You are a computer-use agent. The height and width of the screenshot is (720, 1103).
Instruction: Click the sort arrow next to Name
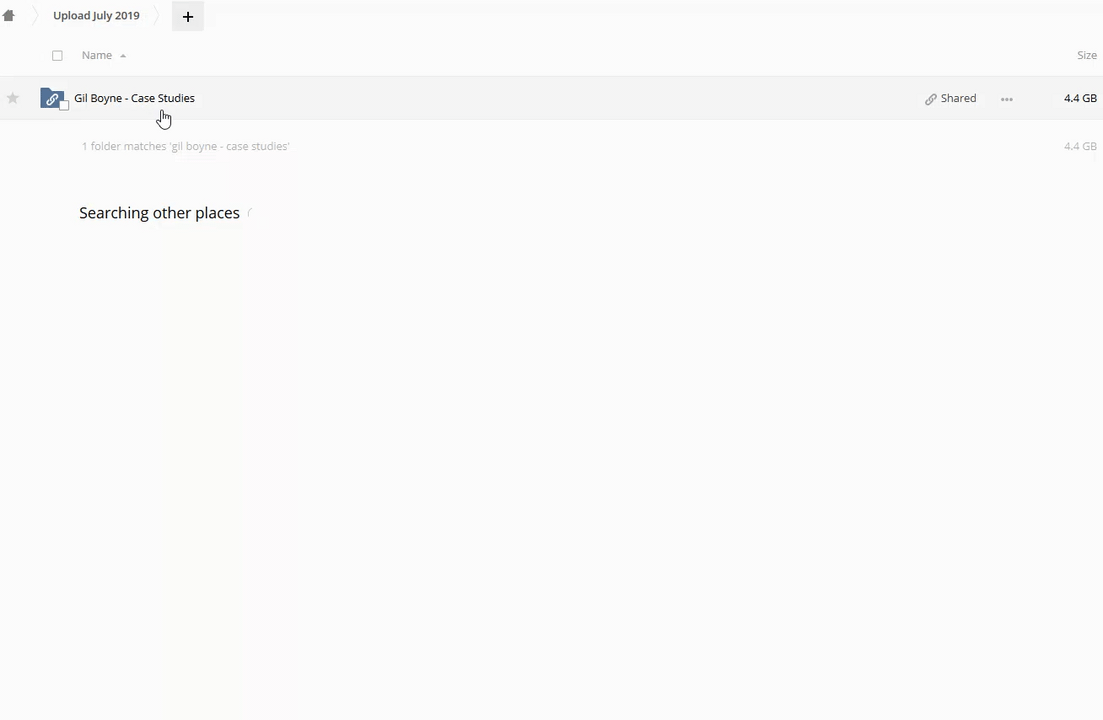pos(123,56)
